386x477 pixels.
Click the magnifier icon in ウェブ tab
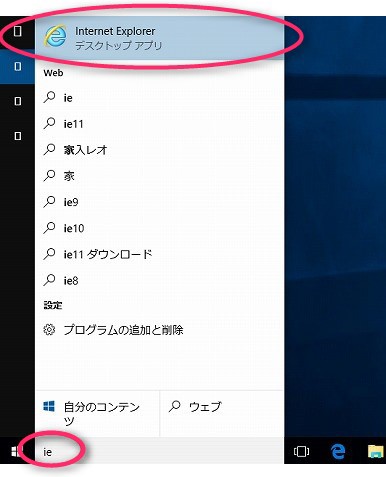coord(174,406)
